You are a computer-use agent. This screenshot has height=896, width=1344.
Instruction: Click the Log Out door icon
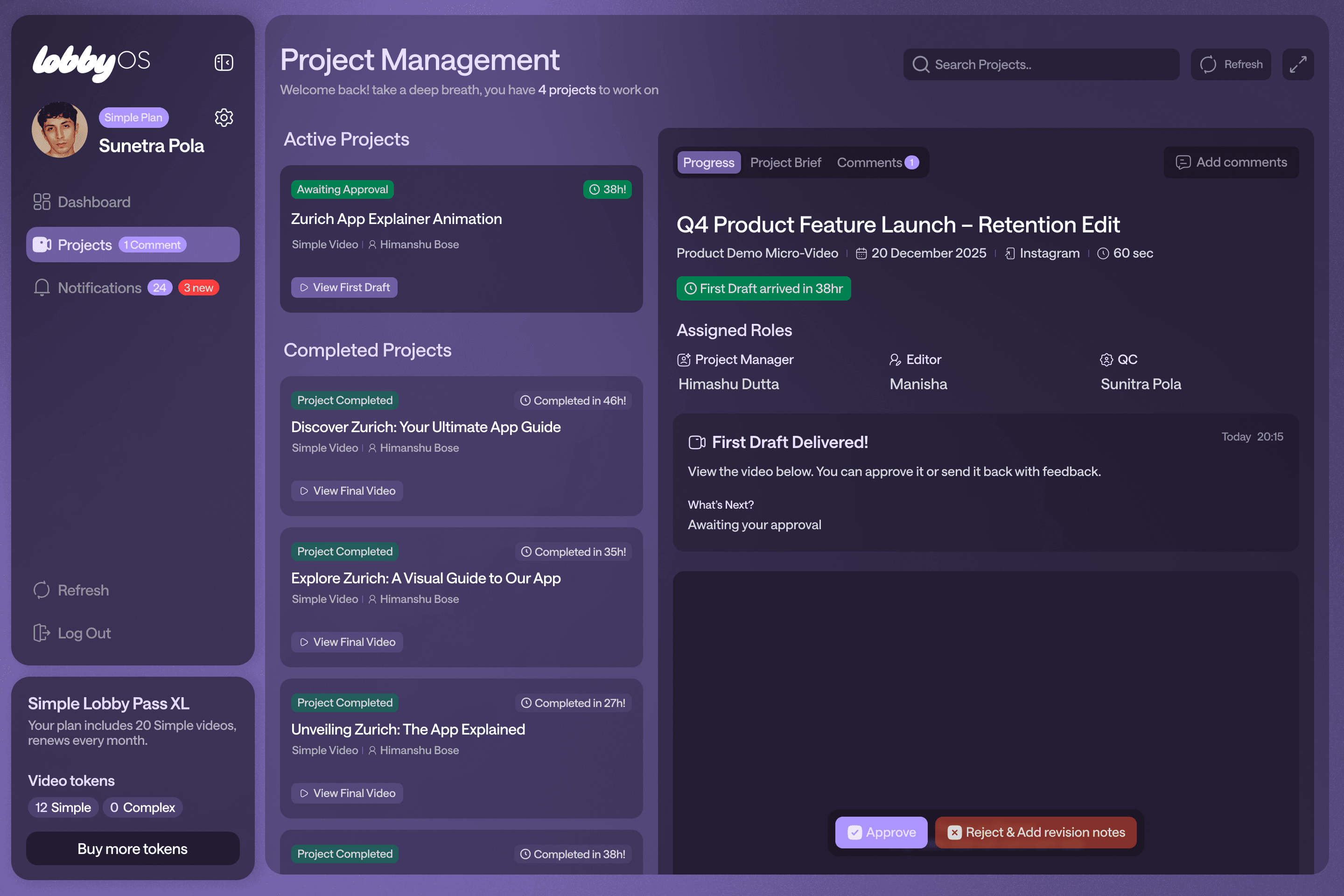42,633
